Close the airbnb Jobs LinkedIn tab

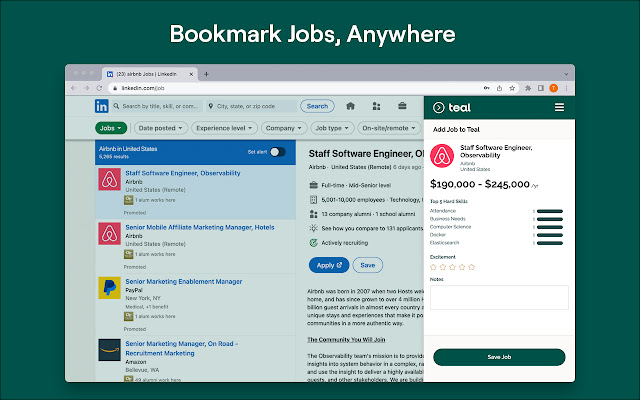pos(191,74)
